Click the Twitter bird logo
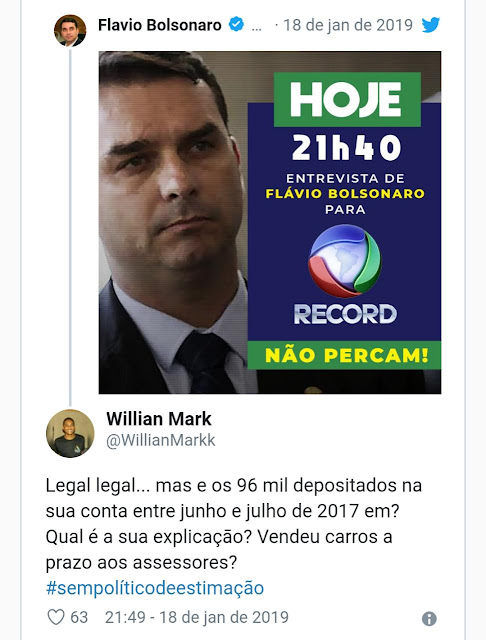 (x=431, y=25)
